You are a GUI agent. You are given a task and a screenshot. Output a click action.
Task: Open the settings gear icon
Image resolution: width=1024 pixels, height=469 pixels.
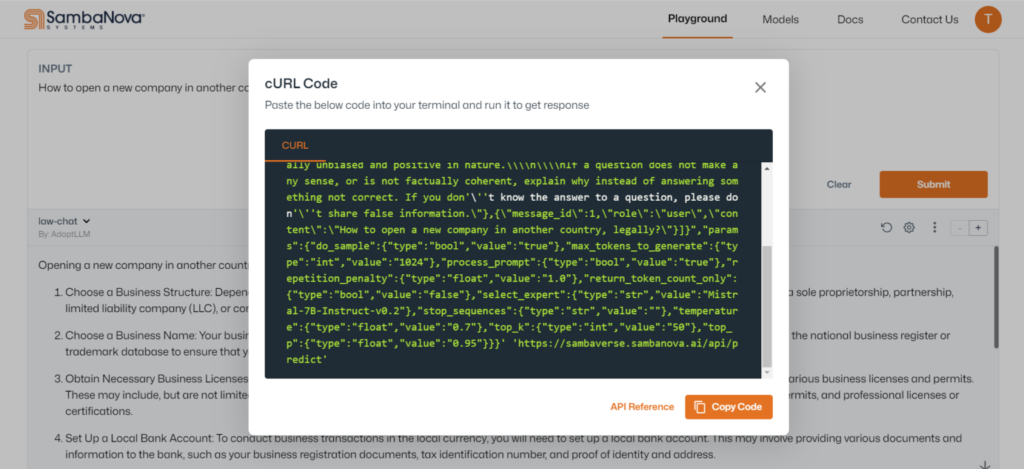tap(909, 228)
